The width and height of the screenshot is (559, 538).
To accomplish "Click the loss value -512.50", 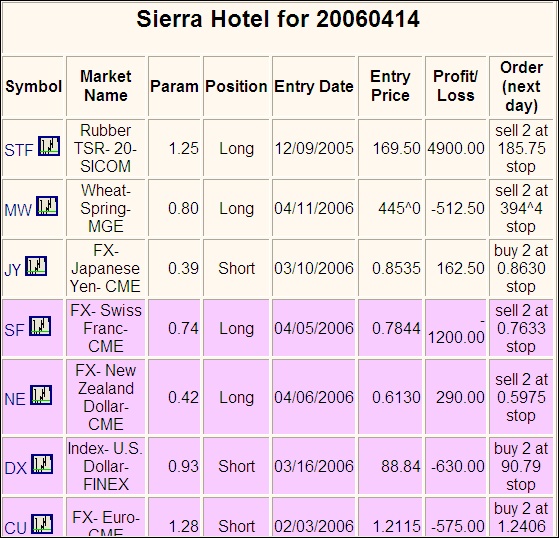I will (458, 209).
